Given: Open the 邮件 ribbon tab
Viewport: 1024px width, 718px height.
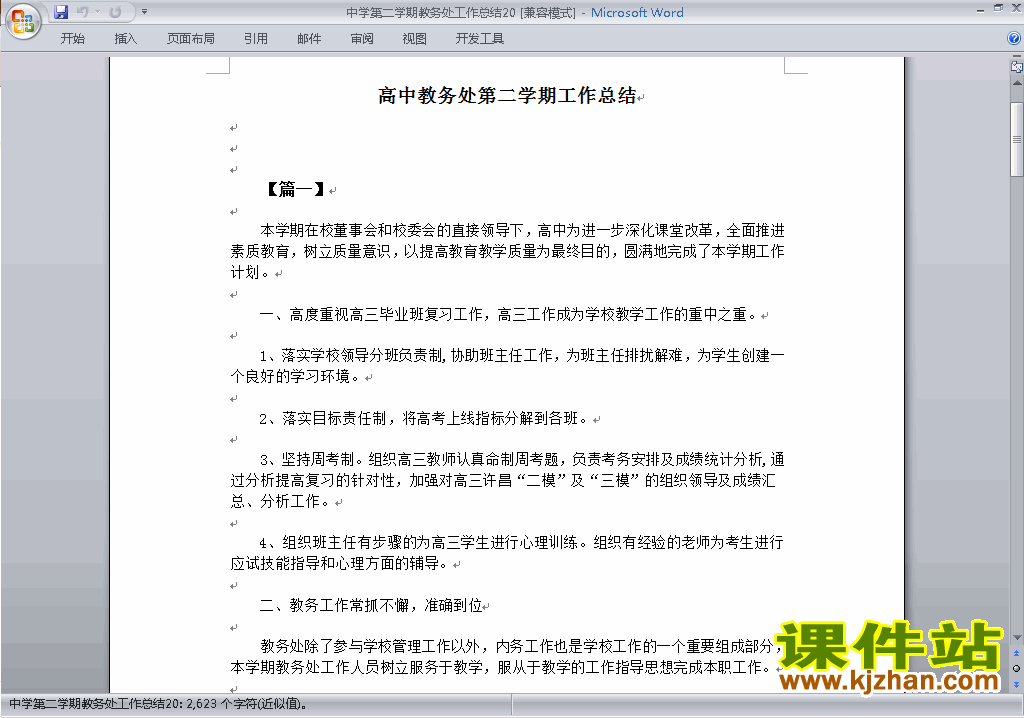Looking at the screenshot, I should (309, 39).
